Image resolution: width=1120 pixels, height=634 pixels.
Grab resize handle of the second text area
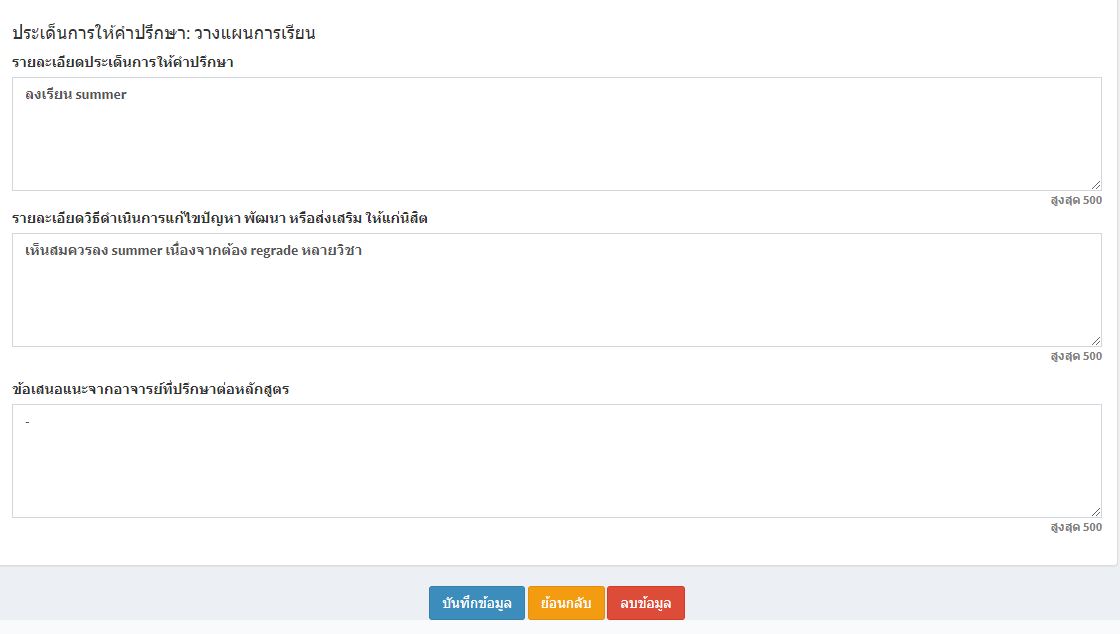(x=1096, y=341)
